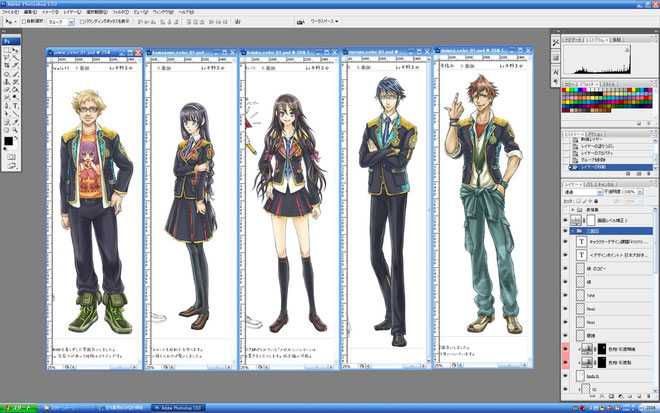
Task: Expand the 表情集 layer group
Action: [x=573, y=209]
